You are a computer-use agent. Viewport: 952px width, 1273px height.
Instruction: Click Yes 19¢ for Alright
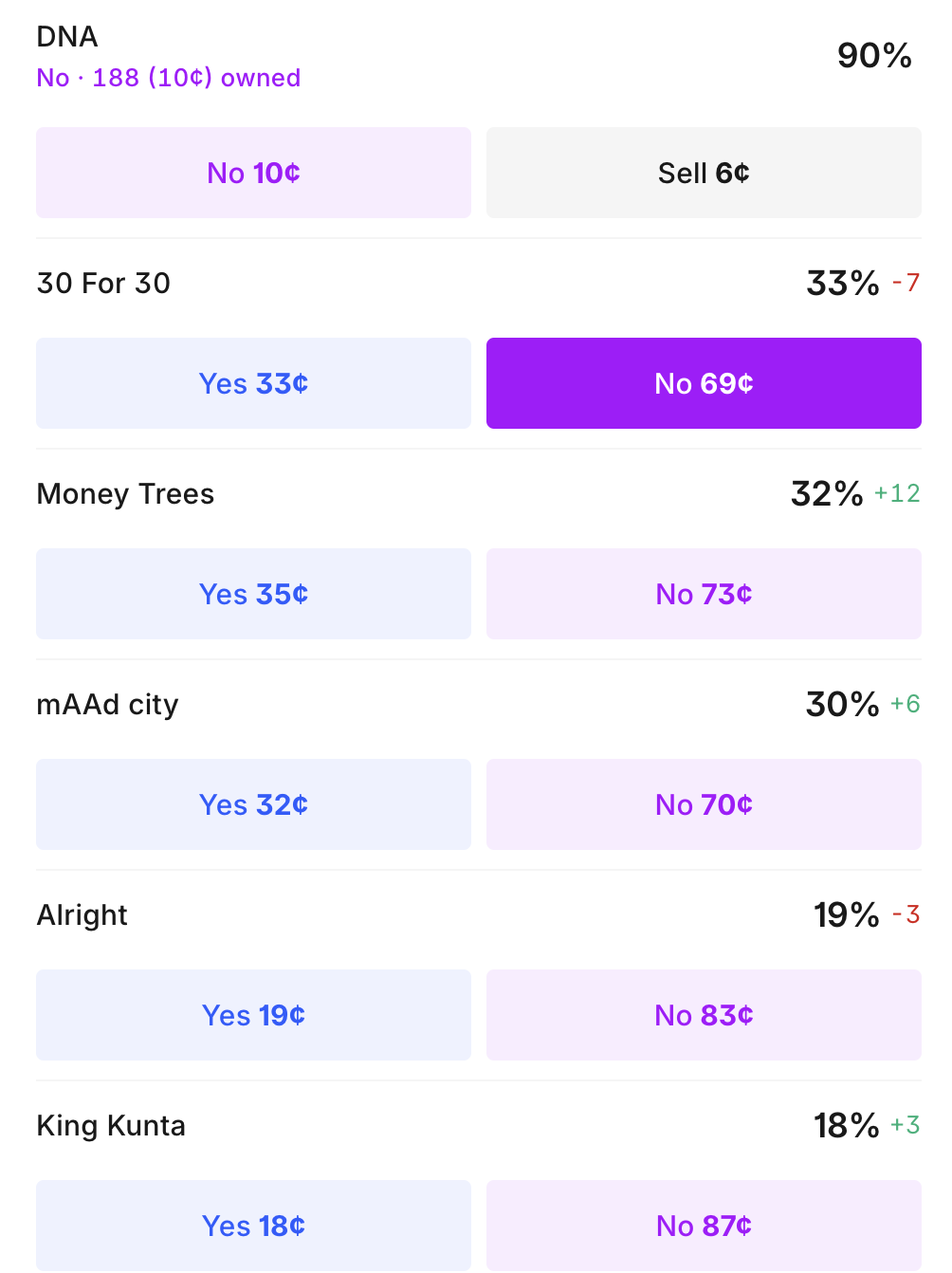pos(253,1015)
